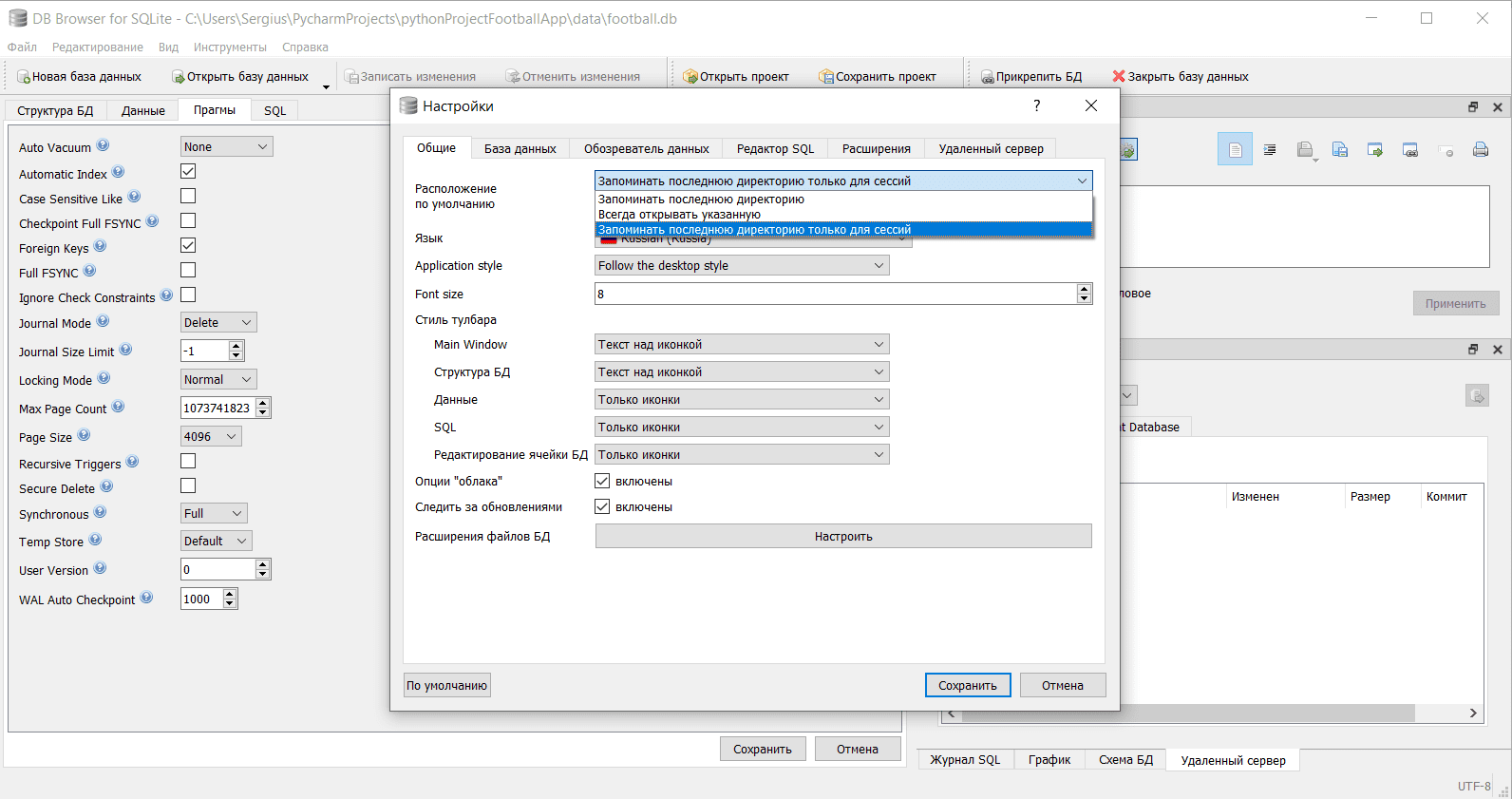Open the Редактирование ячейки БД style dropdown
The height and width of the screenshot is (799, 1512).
(742, 454)
